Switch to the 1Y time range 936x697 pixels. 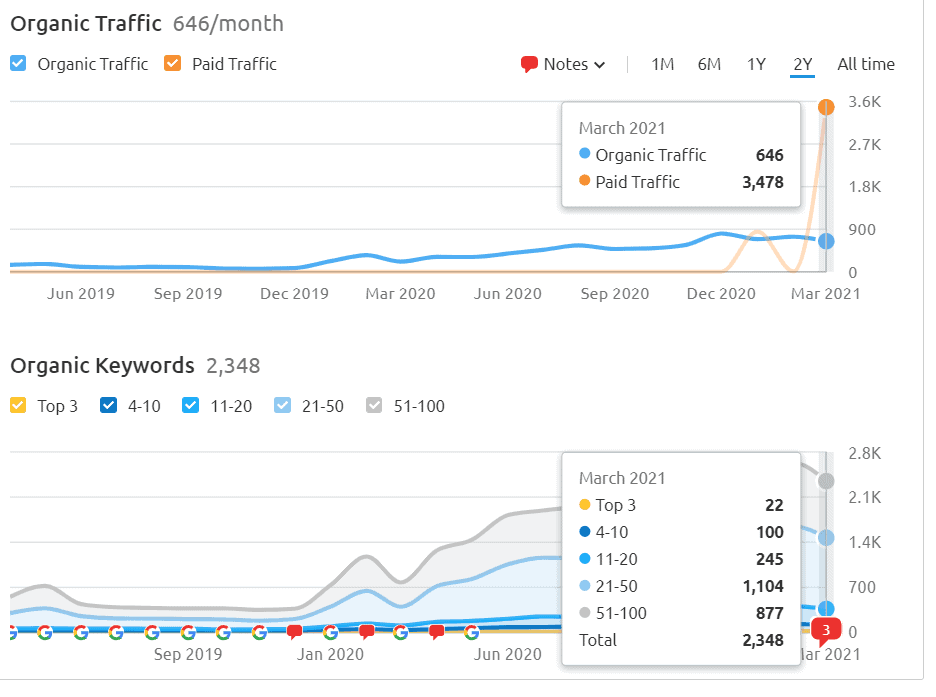pos(756,64)
